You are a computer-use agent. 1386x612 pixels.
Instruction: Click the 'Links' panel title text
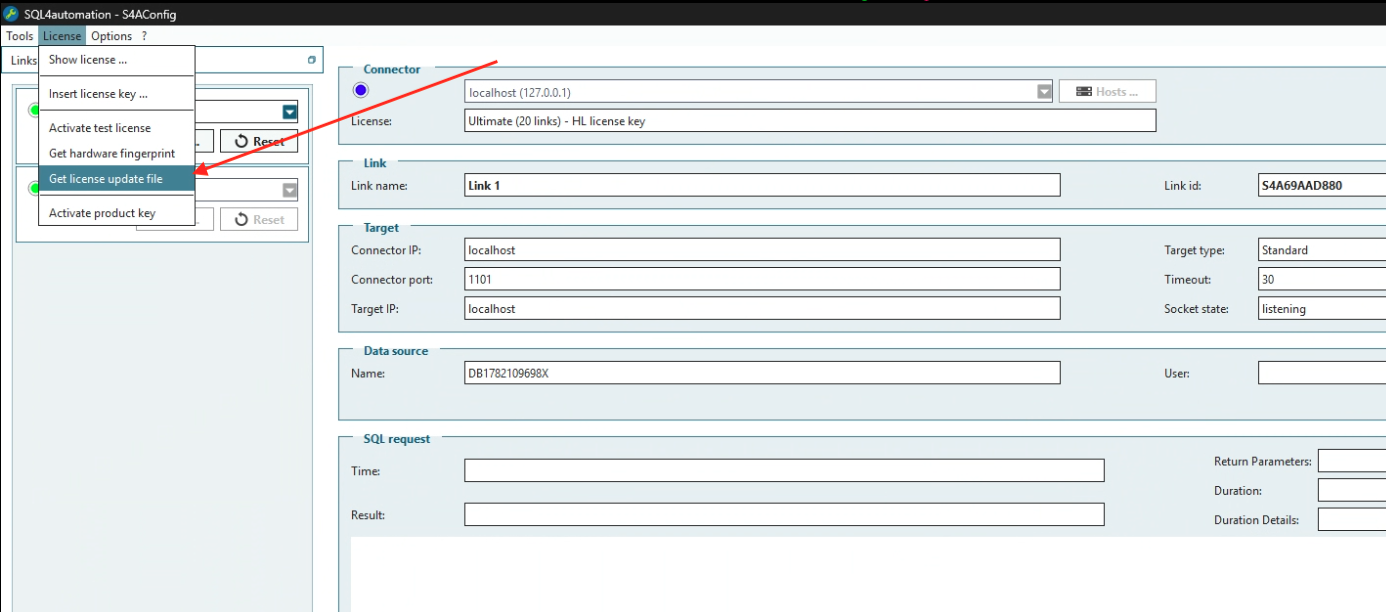pos(24,60)
